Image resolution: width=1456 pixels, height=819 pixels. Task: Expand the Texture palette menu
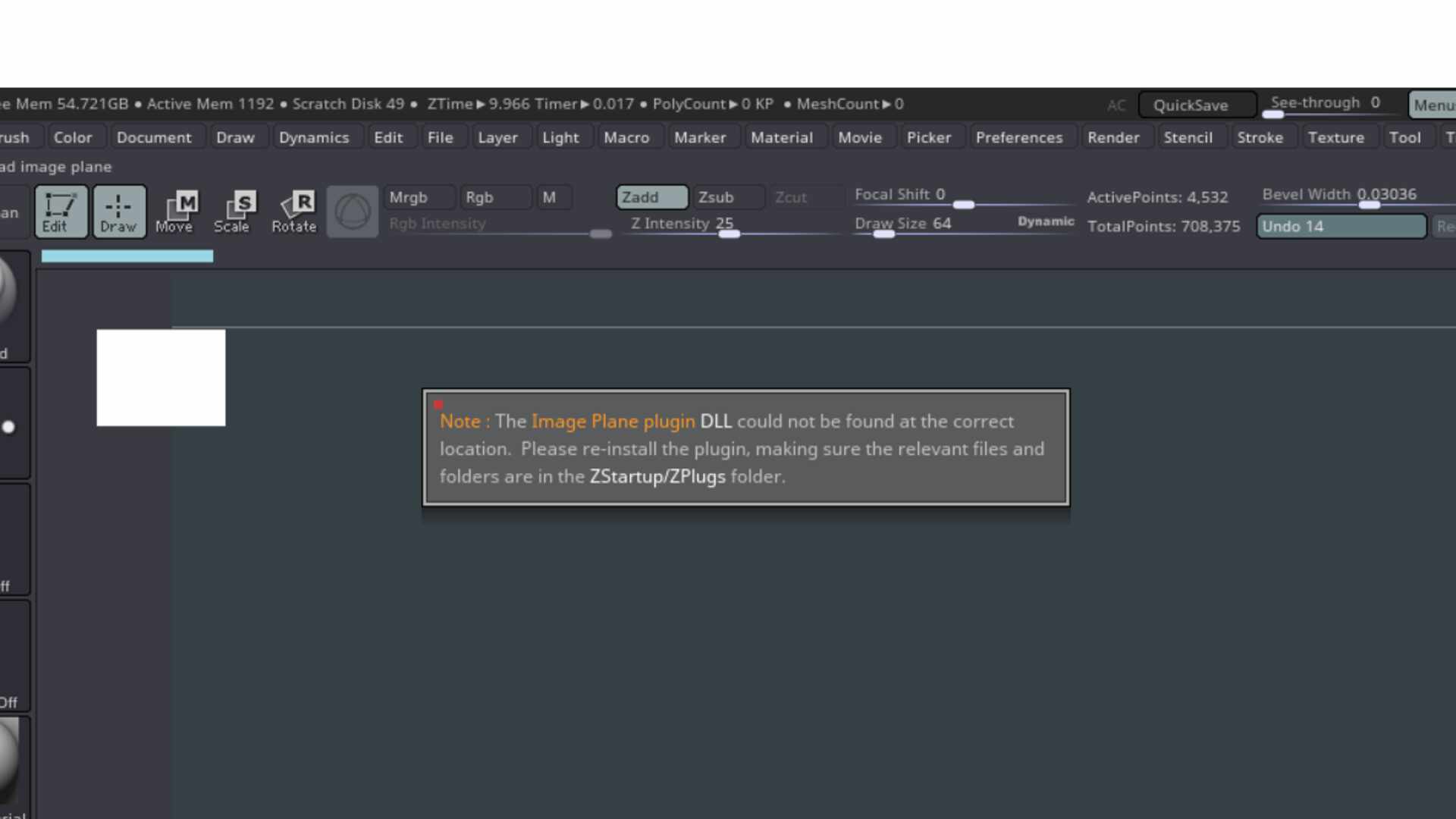[1335, 137]
